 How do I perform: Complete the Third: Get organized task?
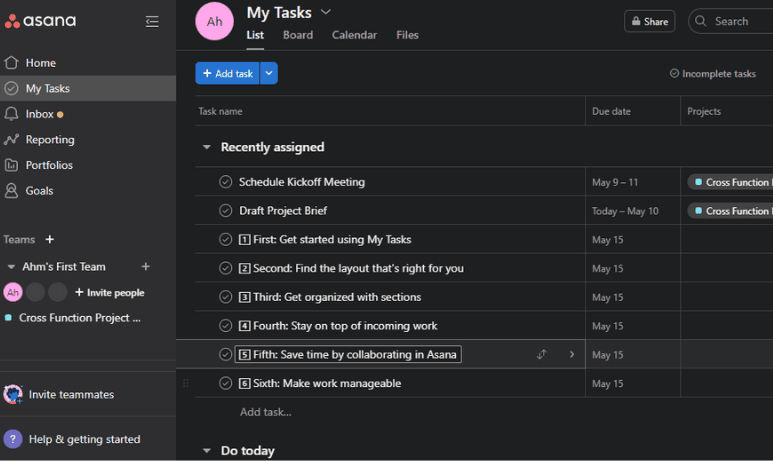225,297
